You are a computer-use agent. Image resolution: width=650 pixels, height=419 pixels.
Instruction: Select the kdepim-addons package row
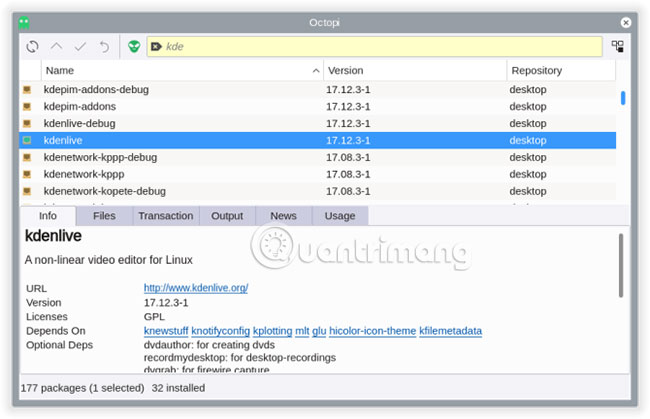click(x=318, y=107)
